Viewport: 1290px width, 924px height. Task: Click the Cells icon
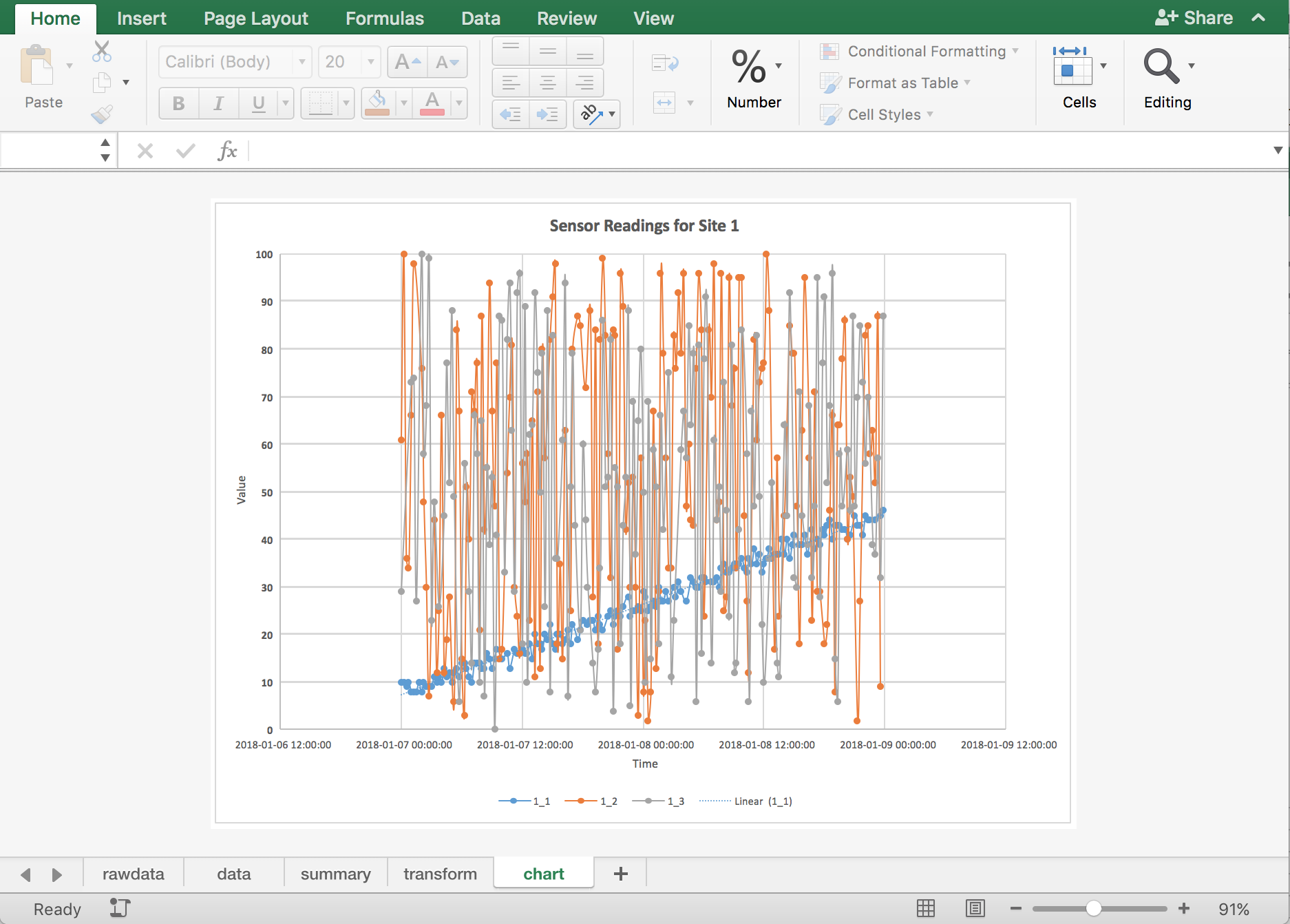click(1072, 66)
